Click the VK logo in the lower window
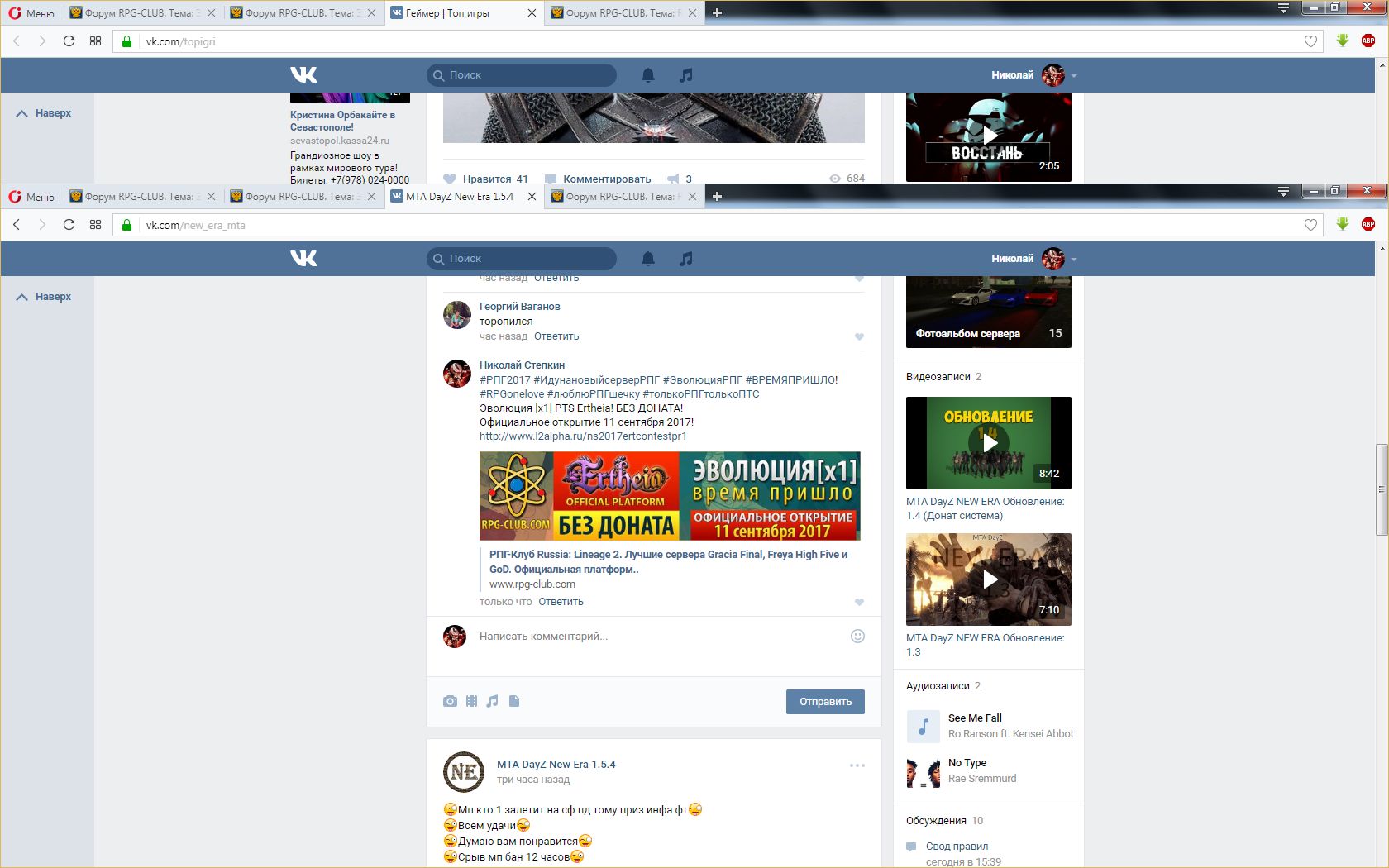Image resolution: width=1389 pixels, height=868 pixels. click(x=303, y=259)
